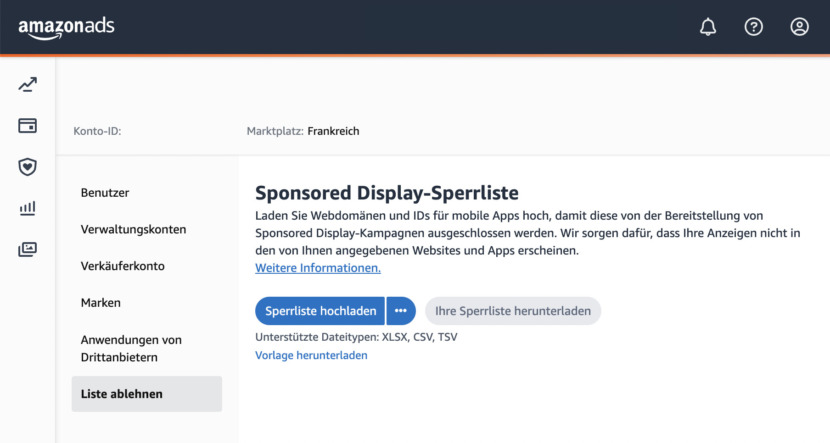Open the trending chart campaigns icon
This screenshot has width=830, height=443.
[28, 85]
